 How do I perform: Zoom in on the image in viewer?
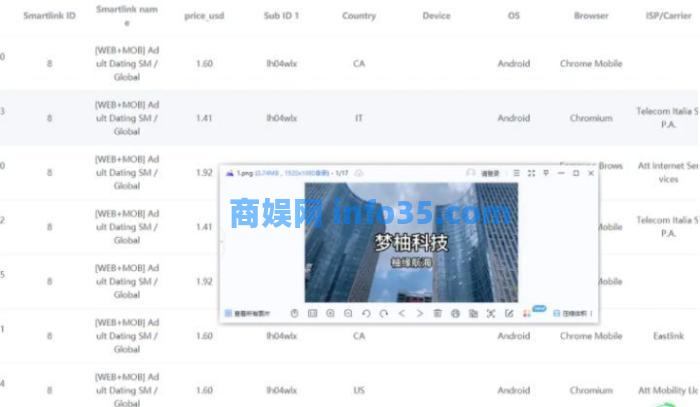click(x=330, y=314)
